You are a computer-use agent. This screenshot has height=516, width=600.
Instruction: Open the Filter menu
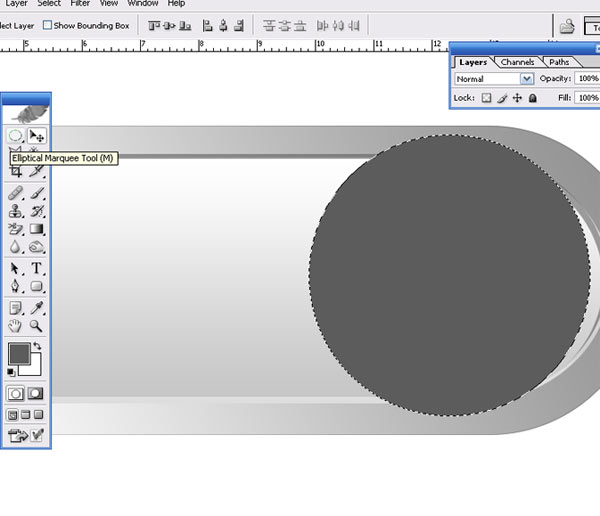[80, 3]
